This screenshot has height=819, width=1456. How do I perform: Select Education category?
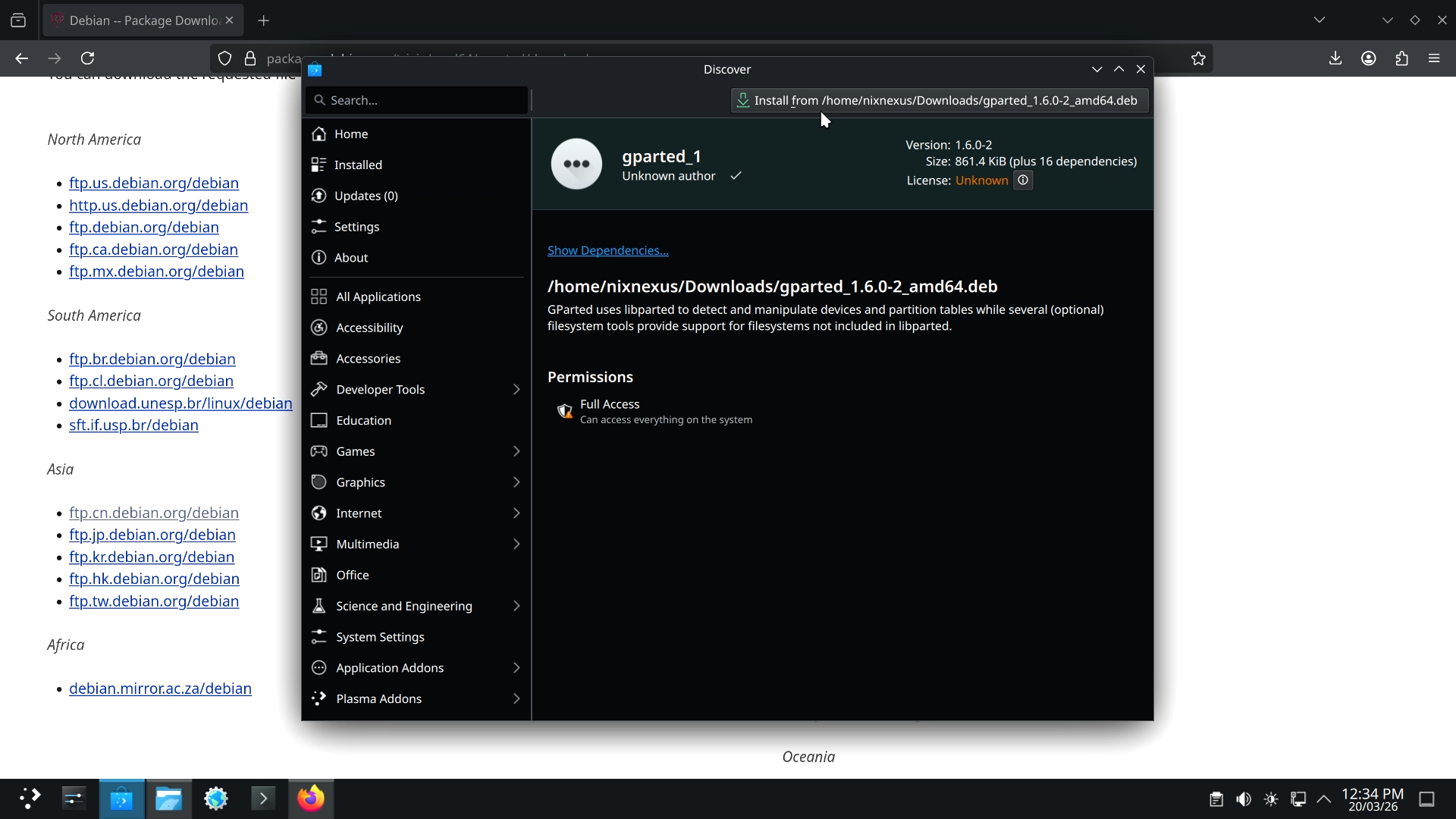pyautogui.click(x=416, y=420)
